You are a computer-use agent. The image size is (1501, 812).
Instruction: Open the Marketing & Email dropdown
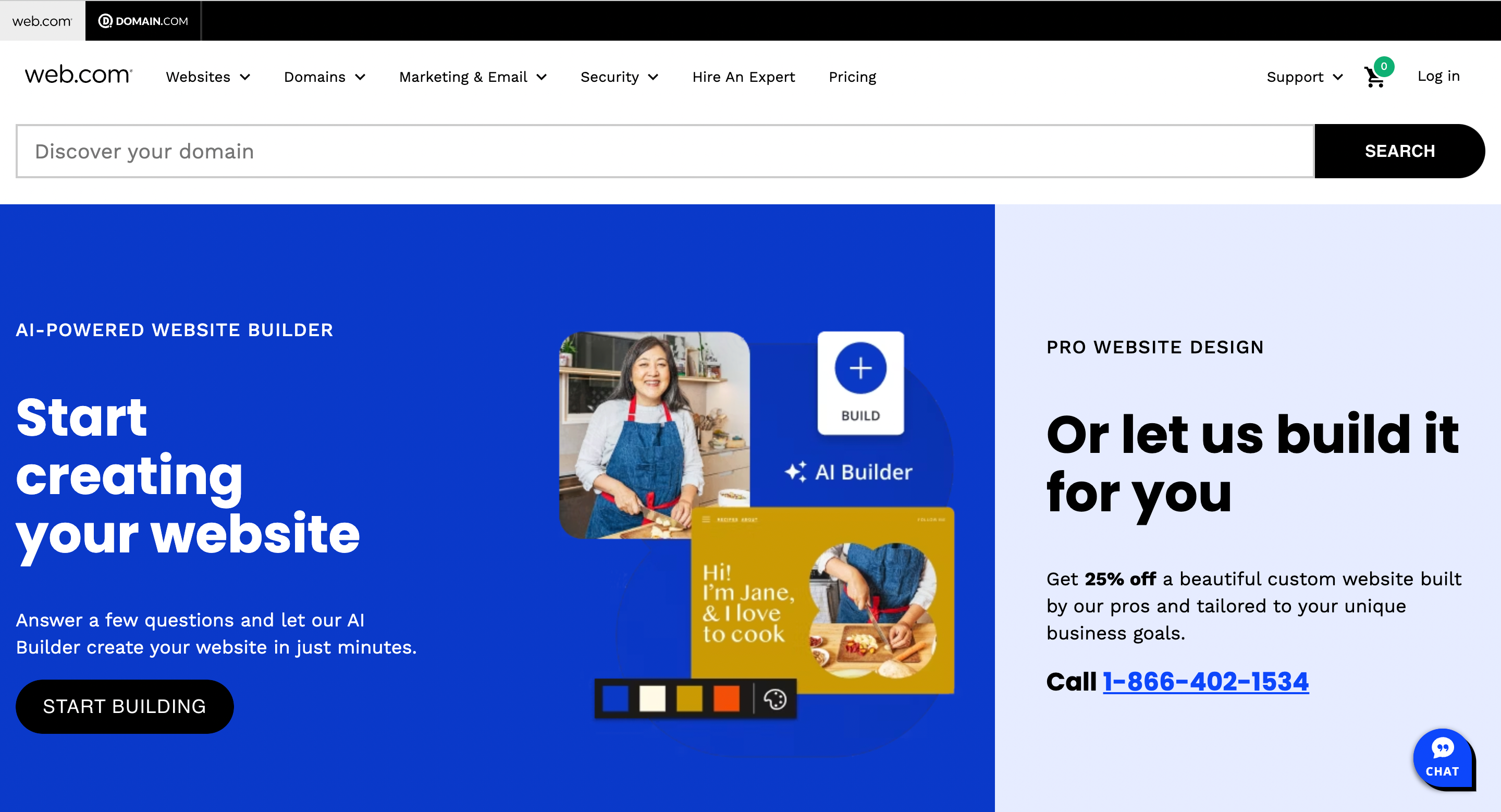pyautogui.click(x=473, y=77)
